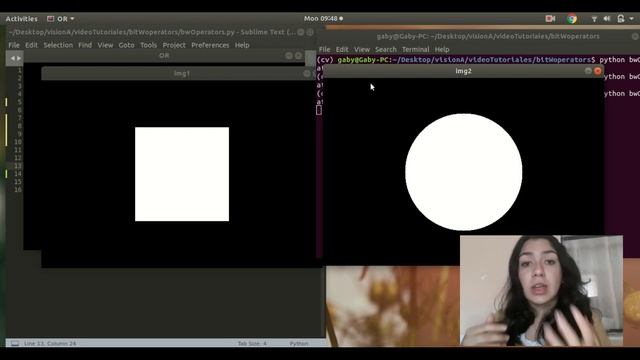Open the terminal Edit menu
The width and height of the screenshot is (640, 360).
click(342, 49)
